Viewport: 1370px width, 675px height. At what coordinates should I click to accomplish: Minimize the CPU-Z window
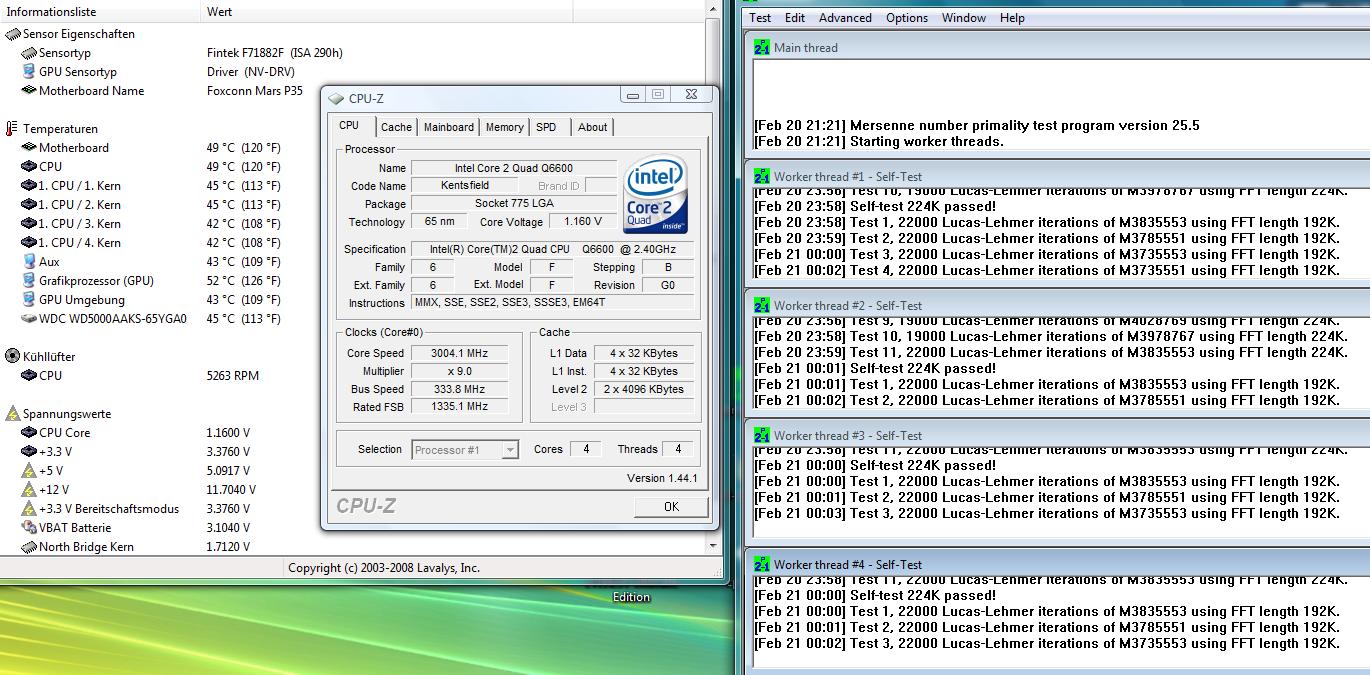[633, 95]
